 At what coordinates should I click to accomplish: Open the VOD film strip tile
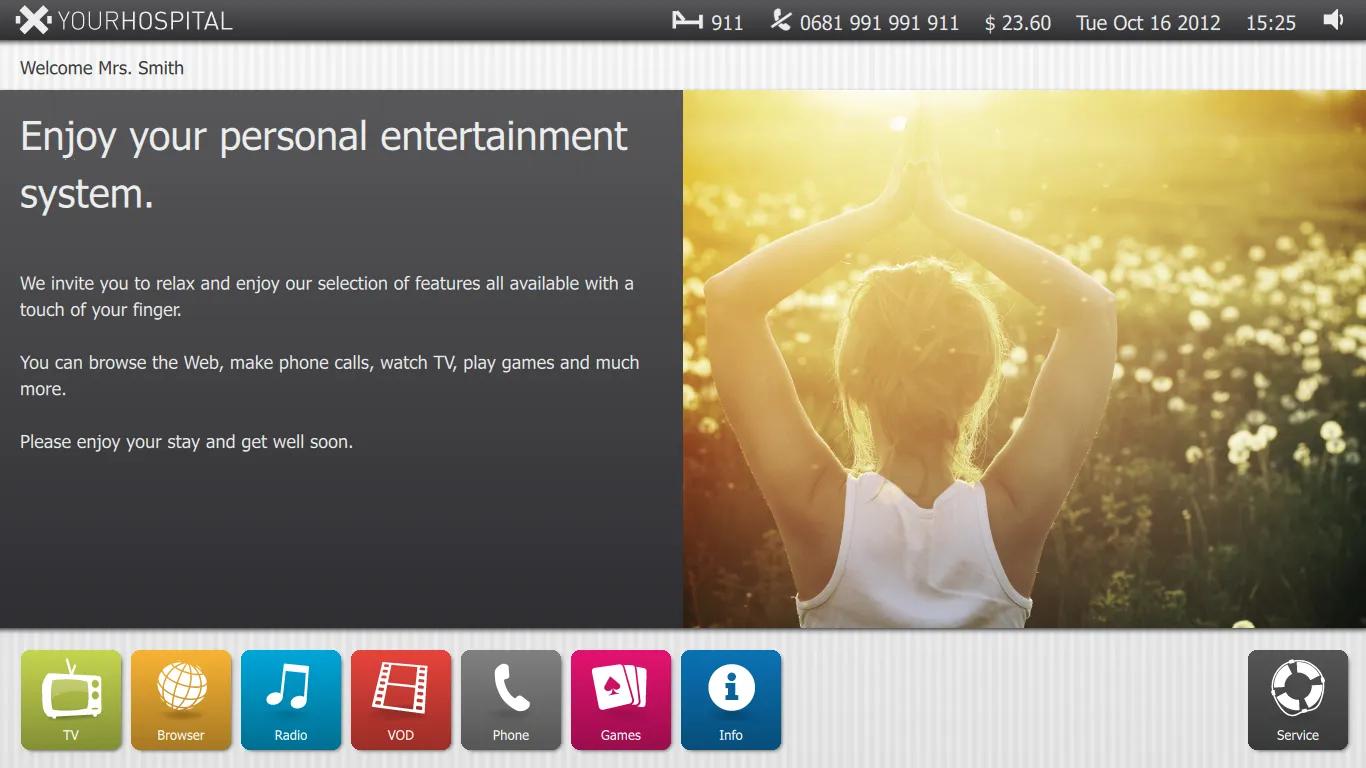tap(401, 700)
